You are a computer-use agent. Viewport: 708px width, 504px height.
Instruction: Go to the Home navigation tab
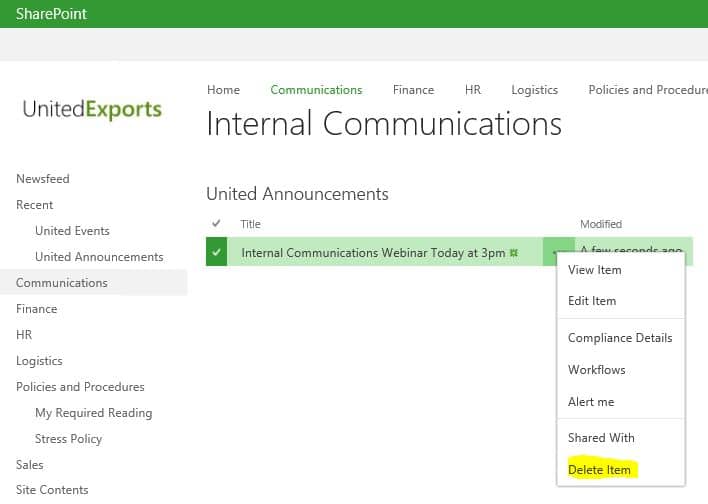click(x=224, y=90)
